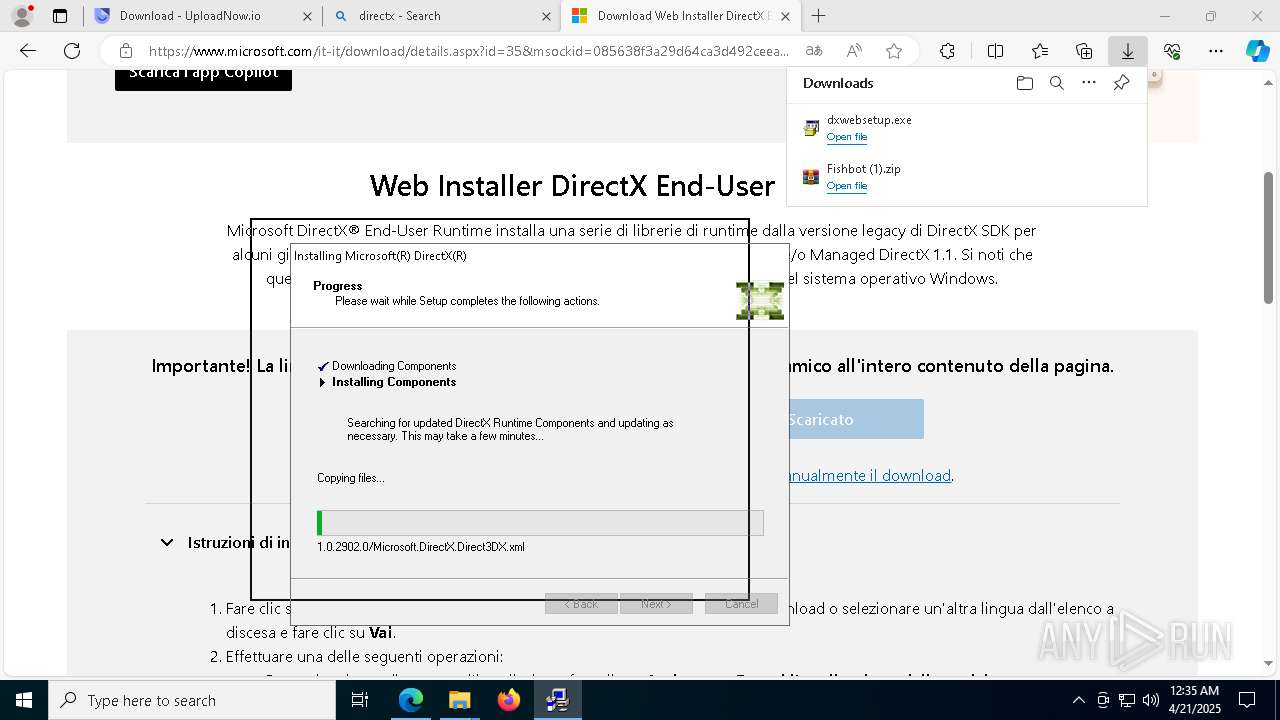Open file link under dxwebsetup.exe
Image resolution: width=1280 pixels, height=720 pixels.
847,137
